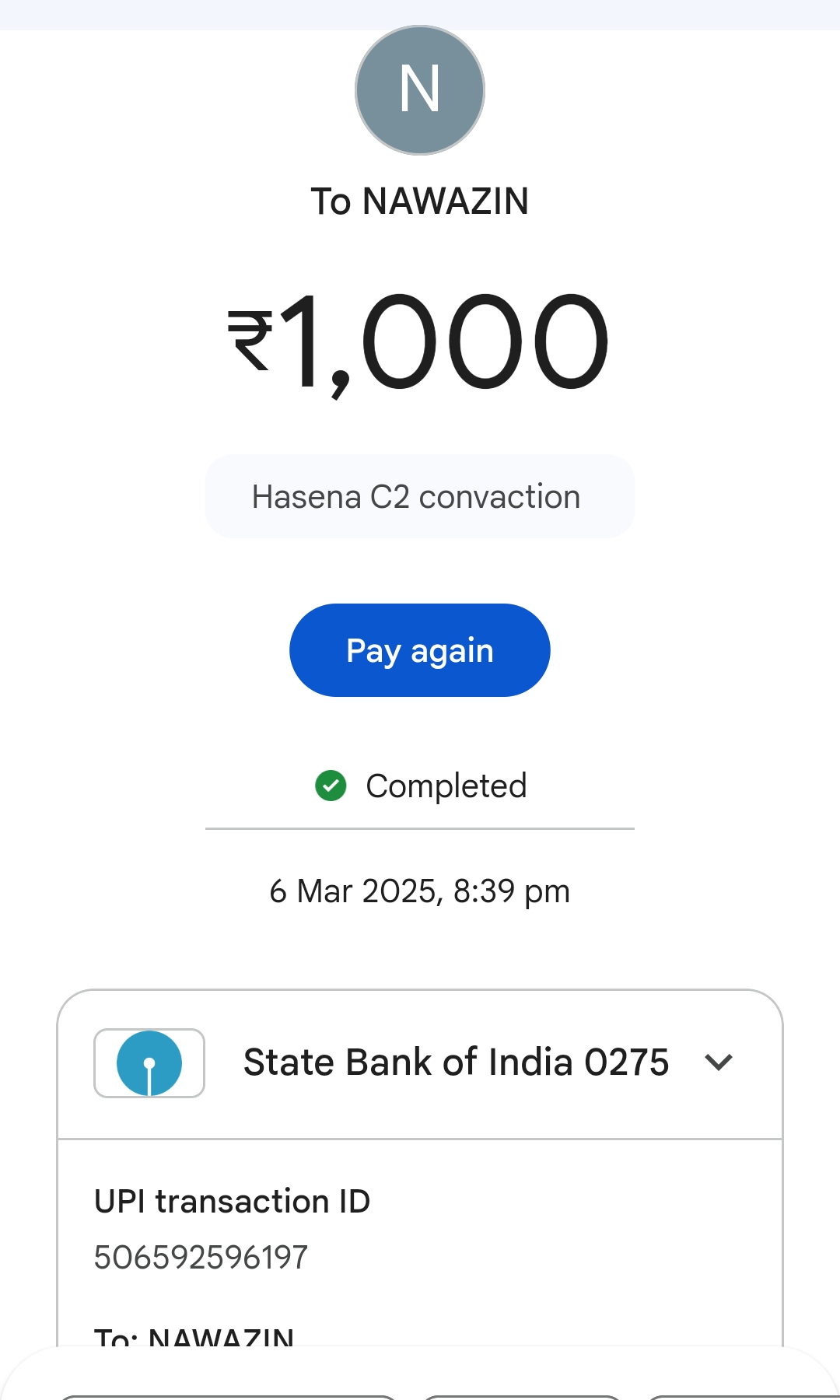
Task: Tap State Bank of India 0275 label
Action: pos(456,1062)
